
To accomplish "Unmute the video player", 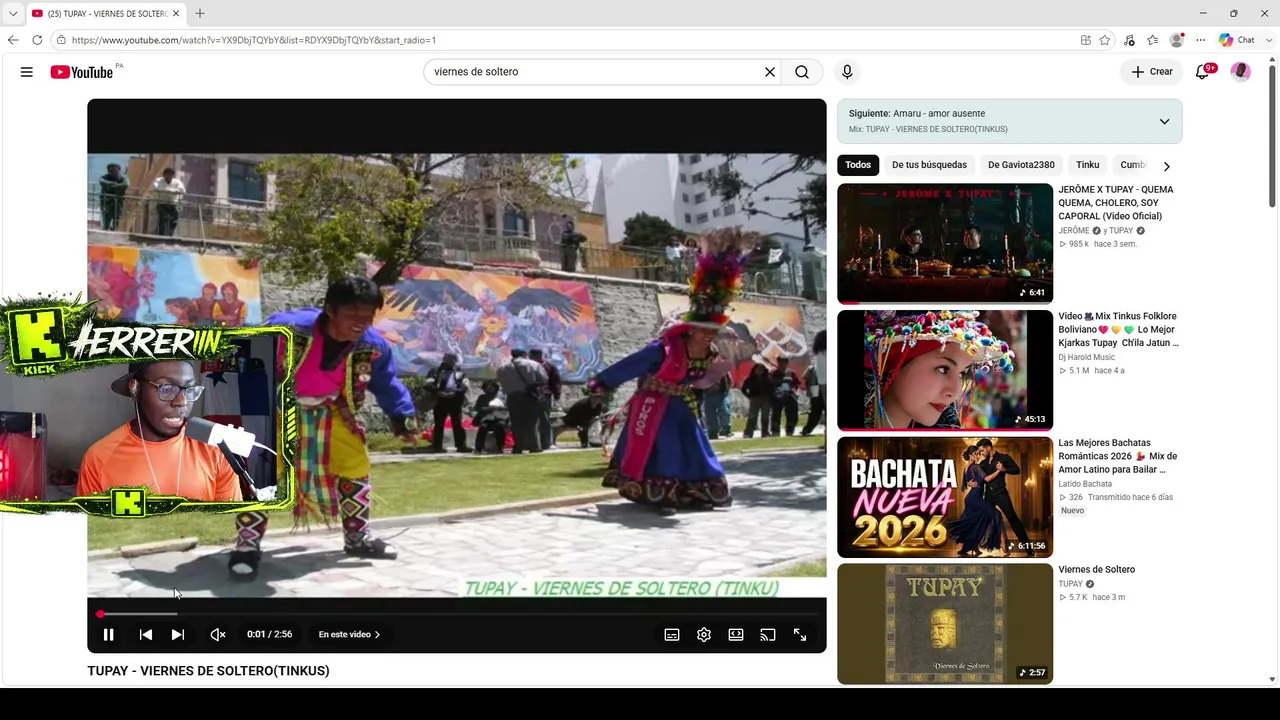I will tap(218, 634).
